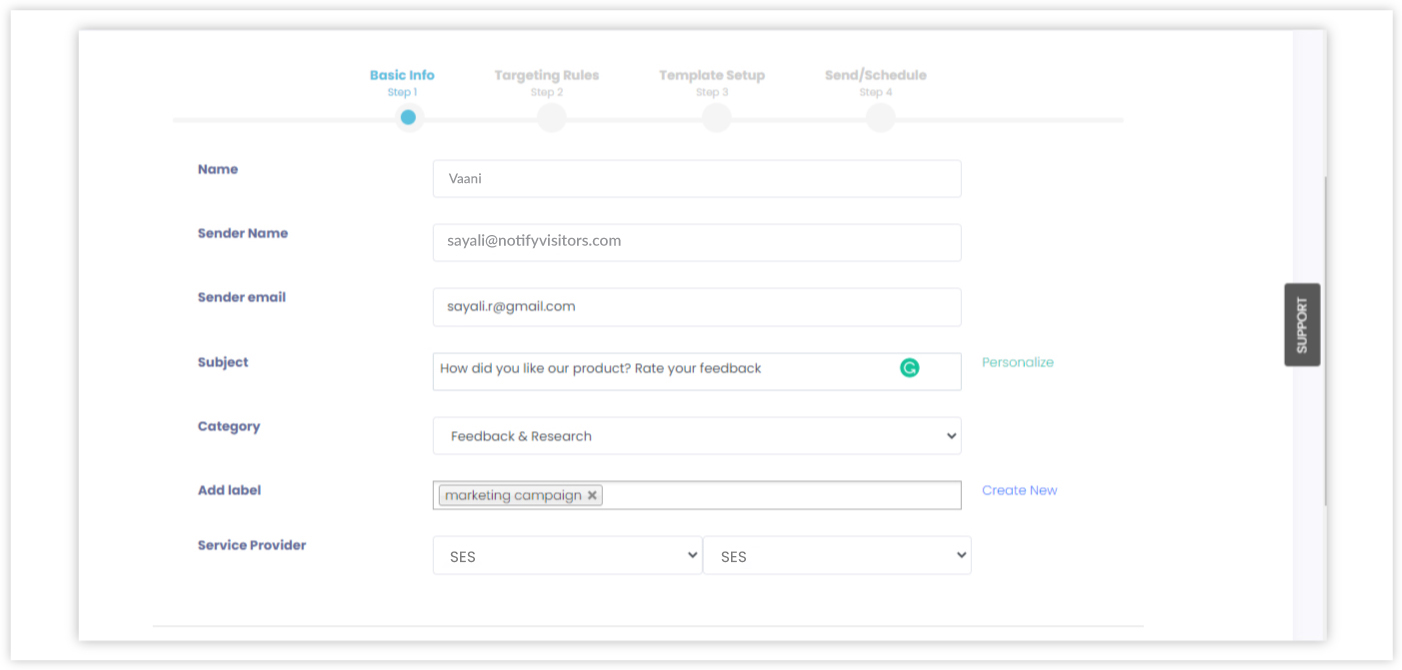Viewport: 1402px width, 670px height.
Task: Click the Sender email label
Action: coord(242,297)
